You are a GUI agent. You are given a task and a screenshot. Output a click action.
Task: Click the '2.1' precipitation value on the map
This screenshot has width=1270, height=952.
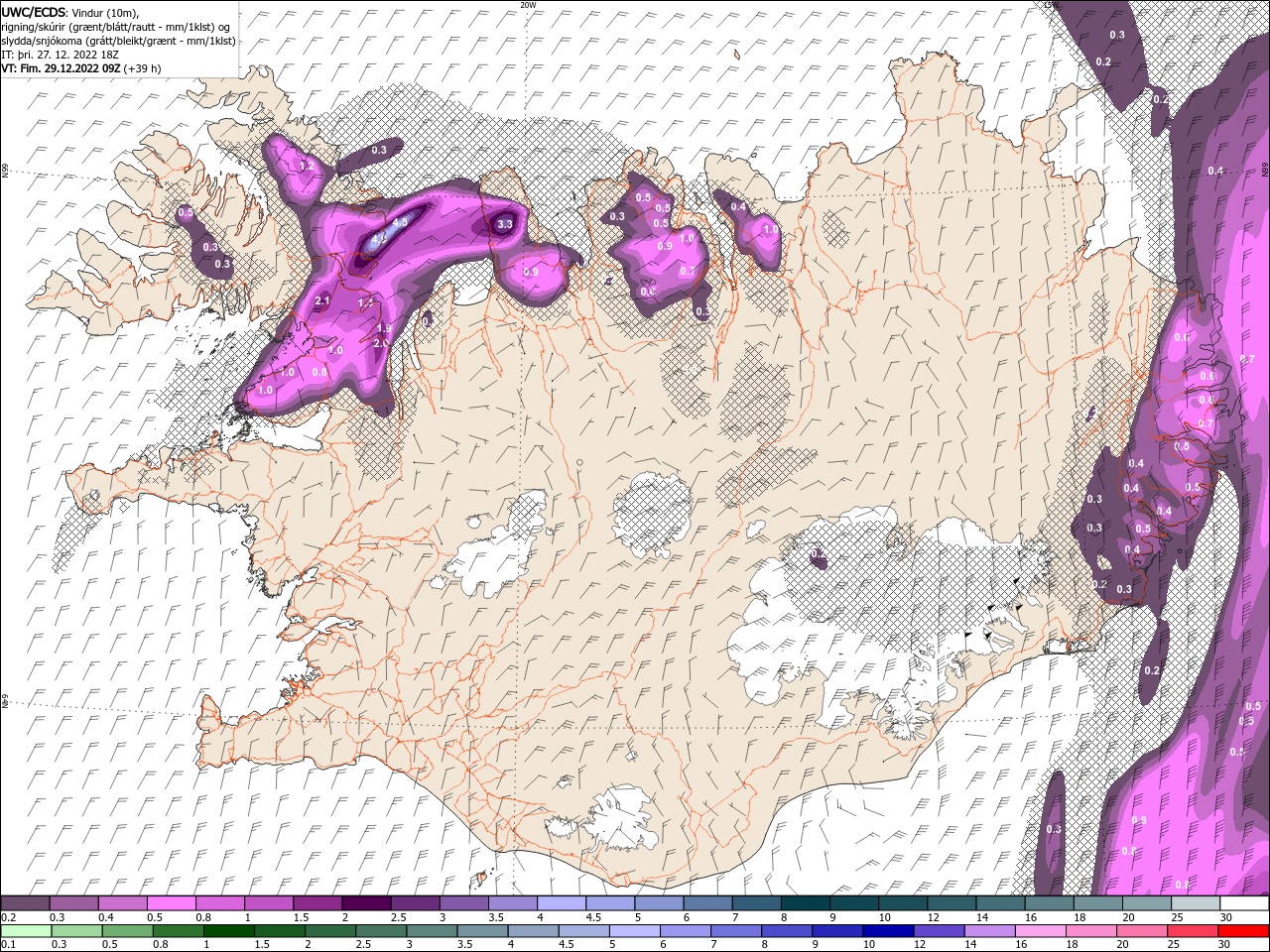click(x=321, y=300)
